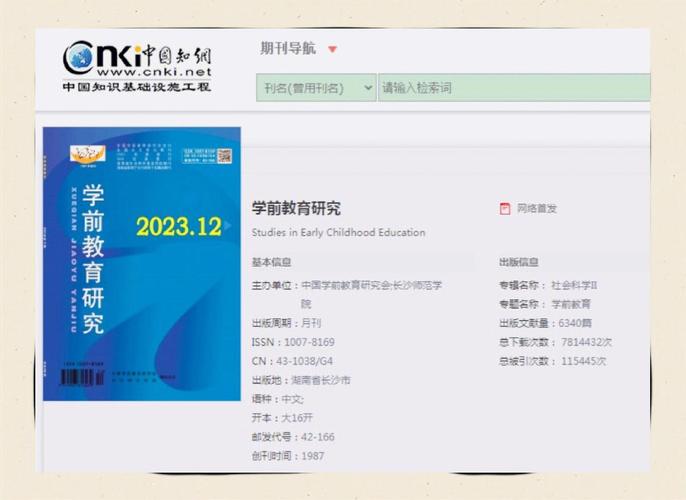Screen dimensions: 686x500
Task: Click 出版地：湖南省长沙市
Action: [301, 380]
